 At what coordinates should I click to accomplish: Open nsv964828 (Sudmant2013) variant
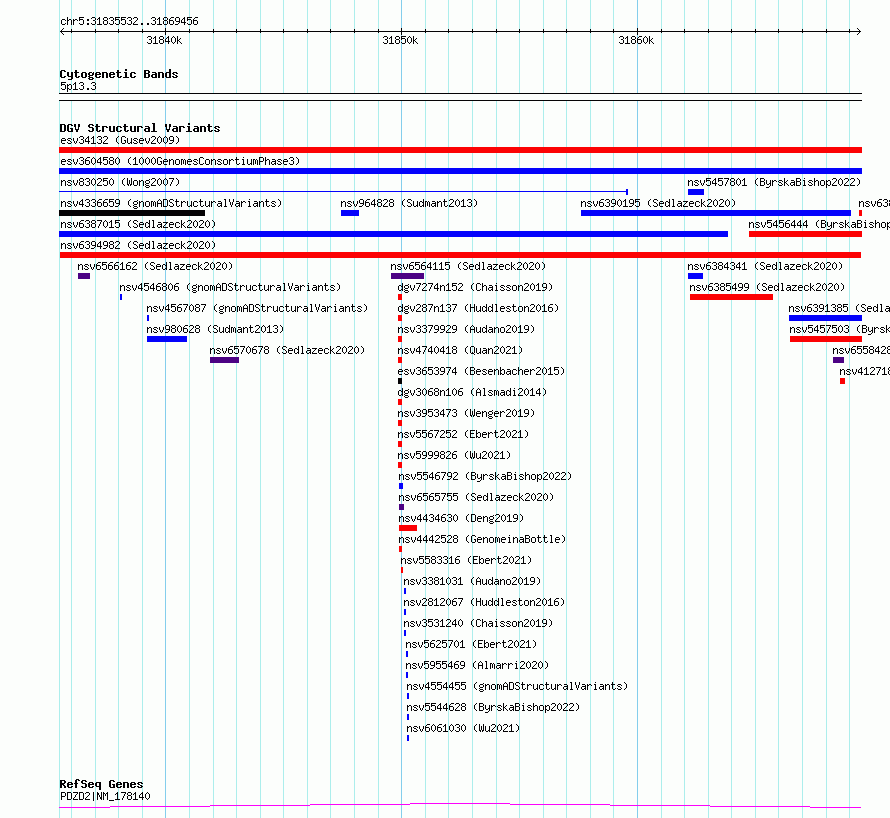point(409,203)
